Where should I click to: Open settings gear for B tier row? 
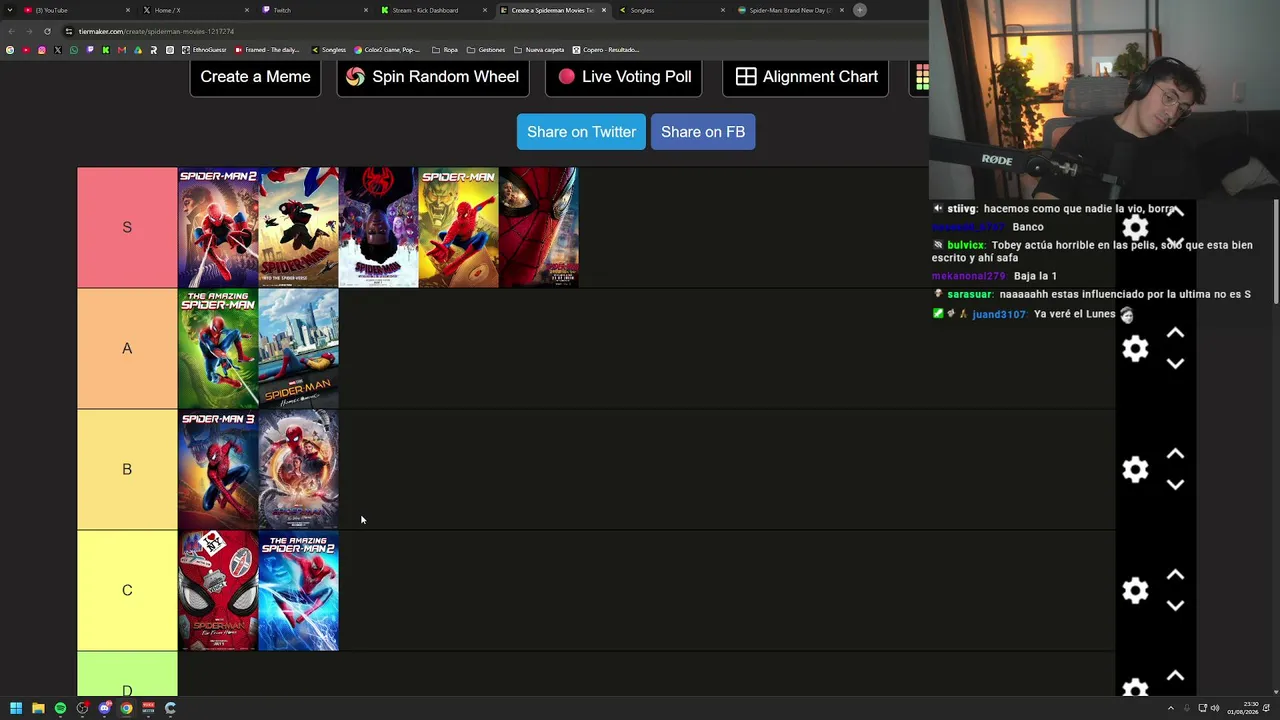click(1135, 470)
